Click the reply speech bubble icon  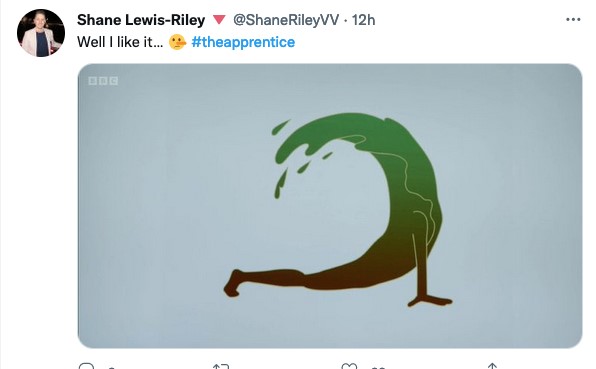point(86,366)
